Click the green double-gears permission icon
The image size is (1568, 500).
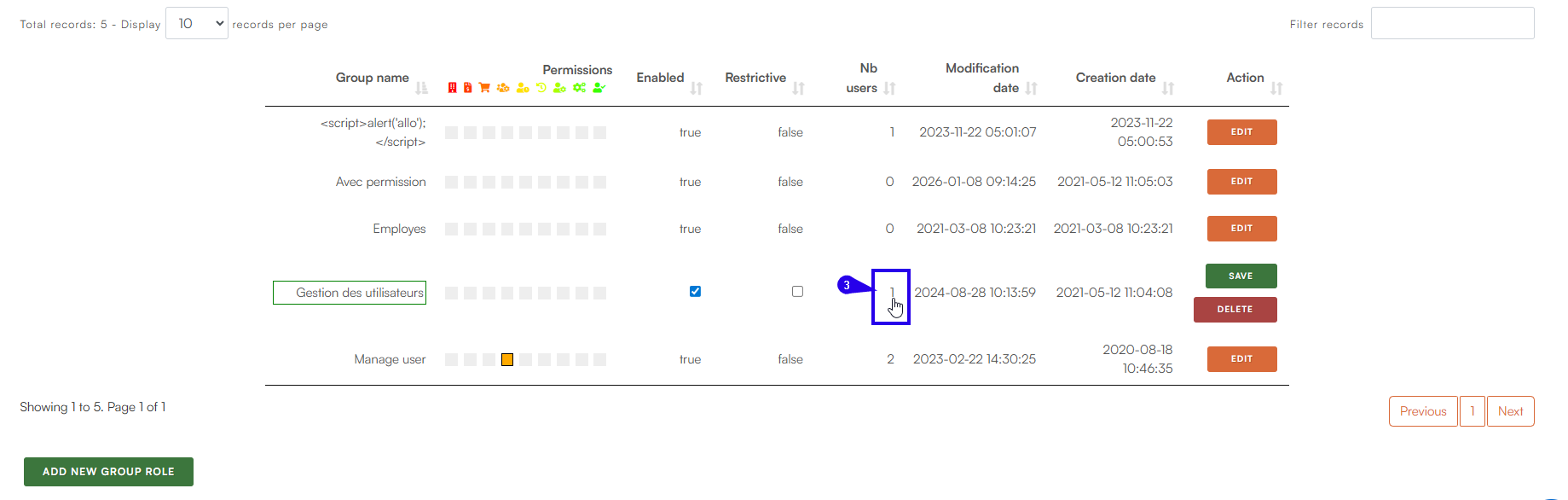[580, 88]
